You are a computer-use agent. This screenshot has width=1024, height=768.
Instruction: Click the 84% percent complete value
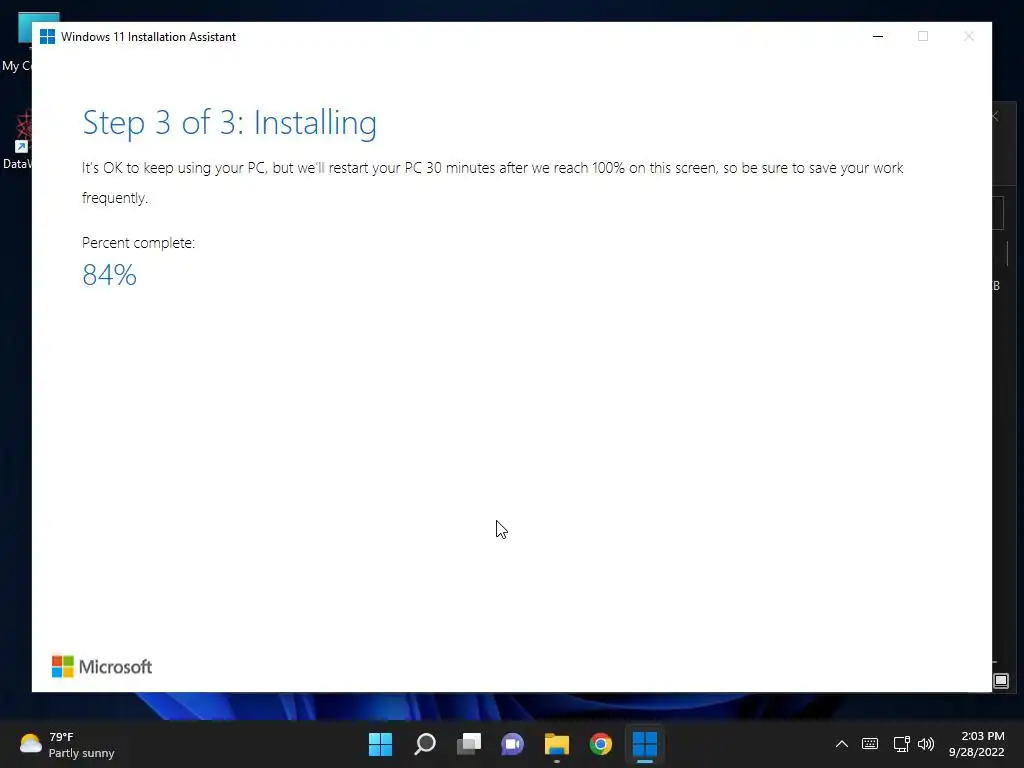[x=110, y=275]
